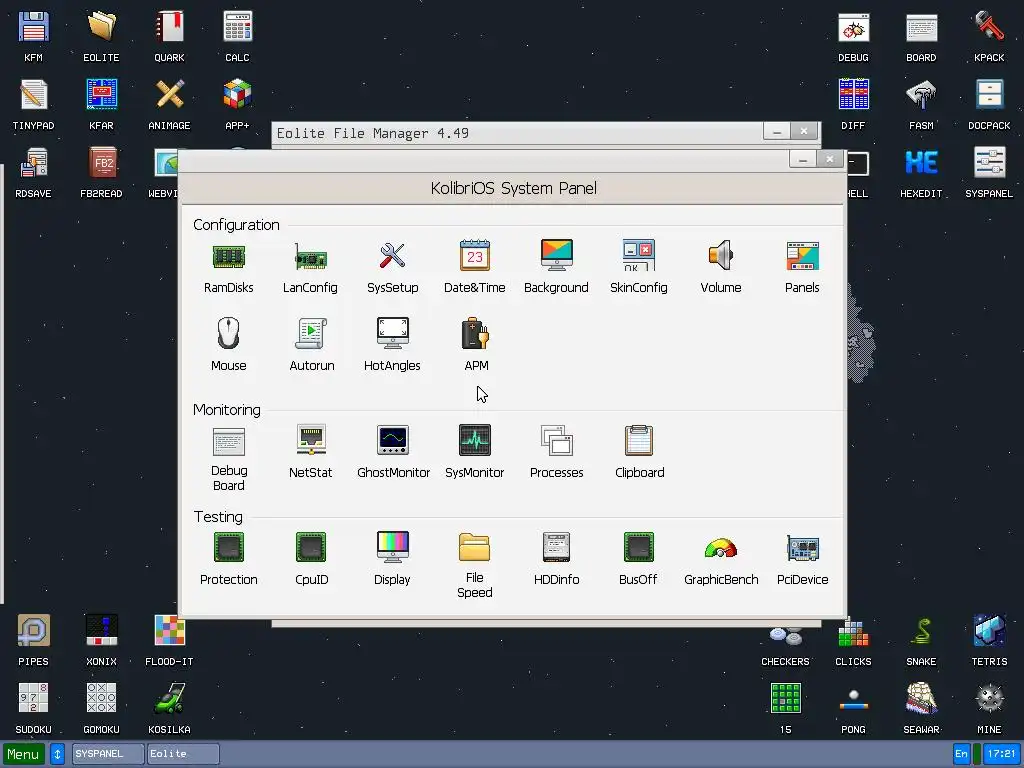Open the Date&Time calendar icon

(x=475, y=255)
